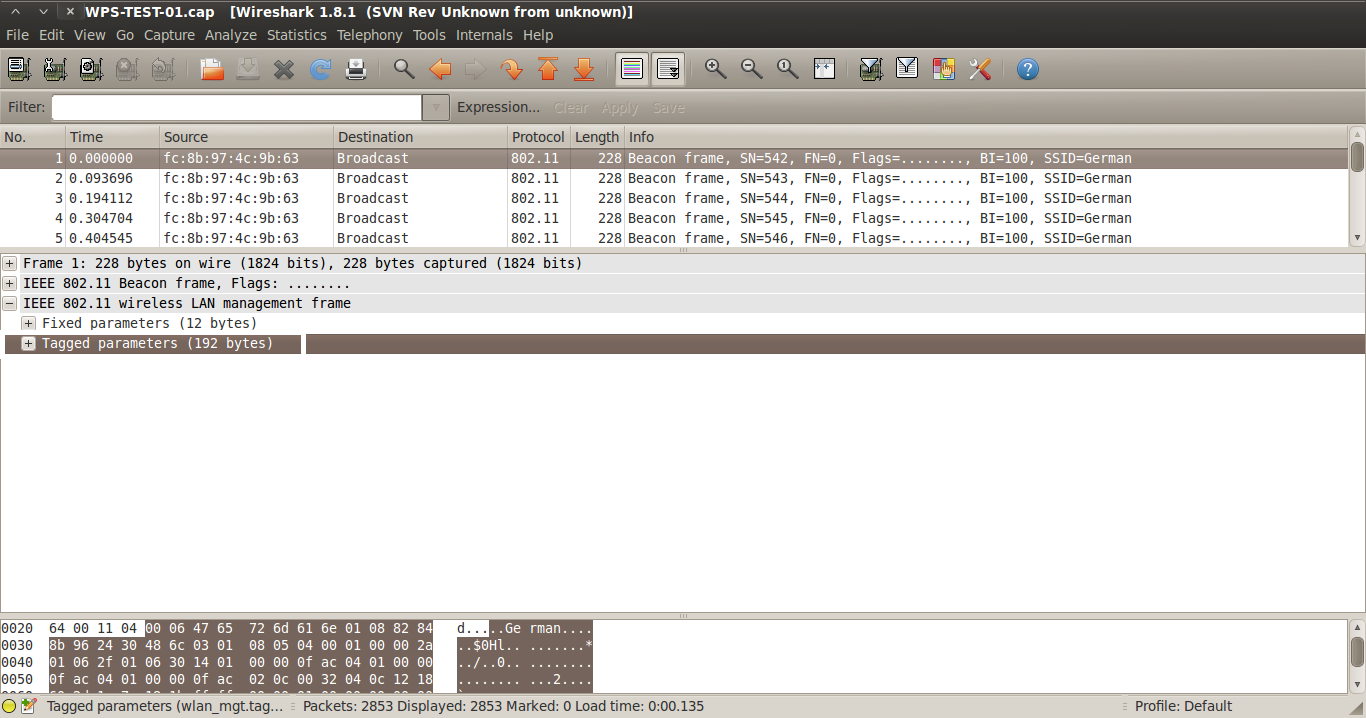Close this capture file X icon

(x=284, y=69)
